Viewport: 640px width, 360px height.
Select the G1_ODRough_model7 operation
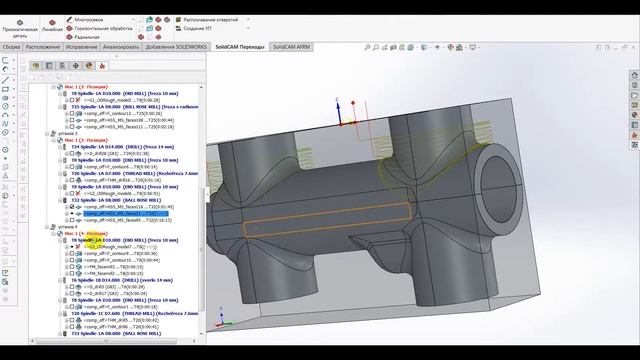[x=120, y=247]
